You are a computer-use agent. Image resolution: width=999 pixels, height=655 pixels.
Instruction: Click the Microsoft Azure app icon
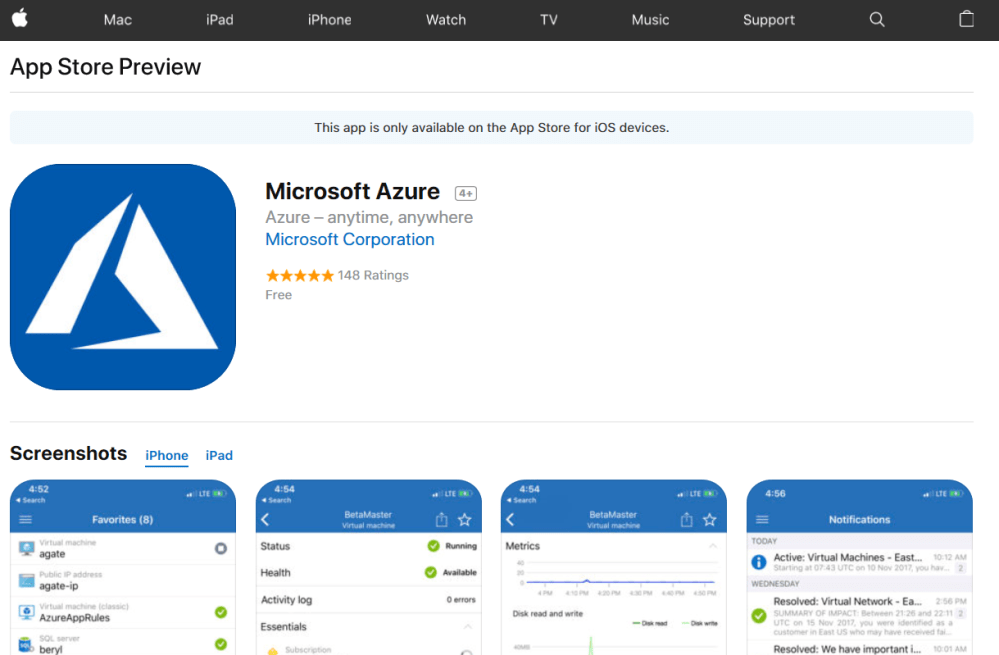coord(123,277)
